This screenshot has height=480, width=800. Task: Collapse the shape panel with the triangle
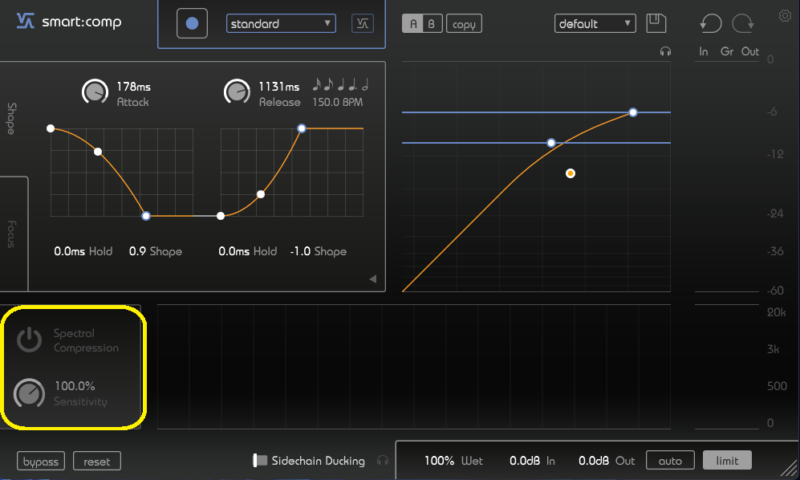(373, 280)
